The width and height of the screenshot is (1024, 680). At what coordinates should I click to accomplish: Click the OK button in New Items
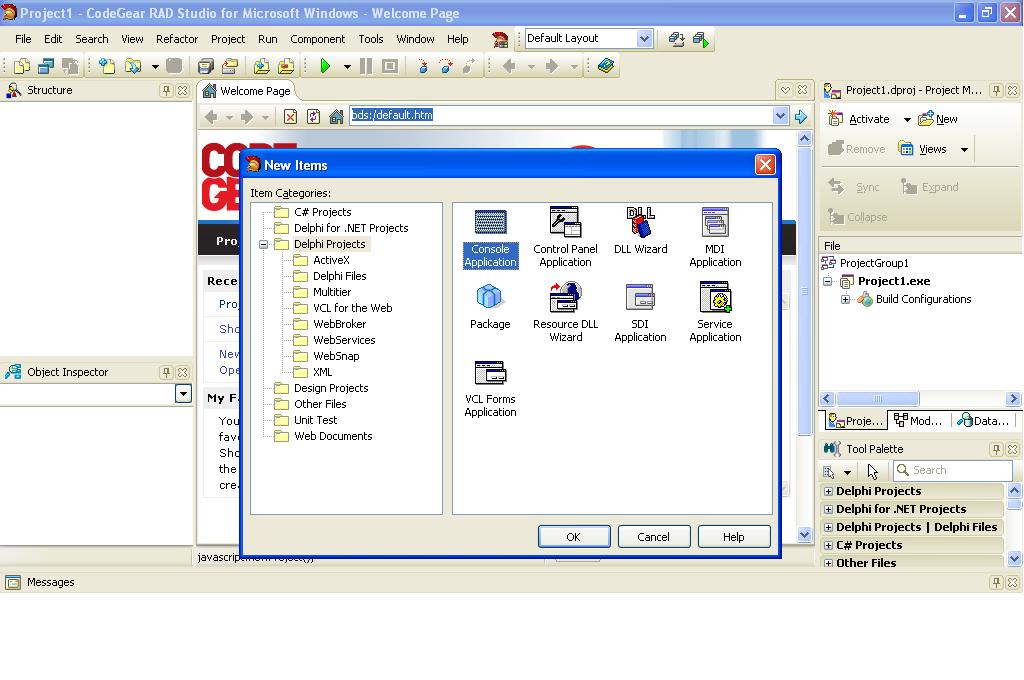pyautogui.click(x=573, y=537)
